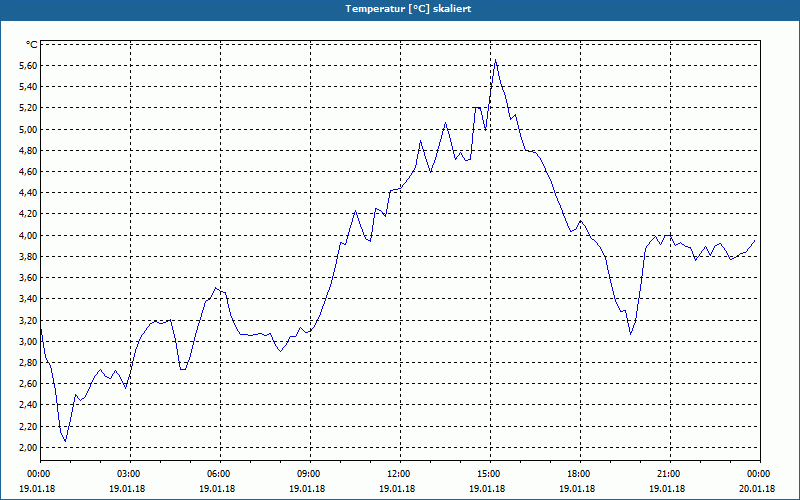The width and height of the screenshot is (800, 500).
Task: Select the 18:00 time label
Action: (x=580, y=474)
